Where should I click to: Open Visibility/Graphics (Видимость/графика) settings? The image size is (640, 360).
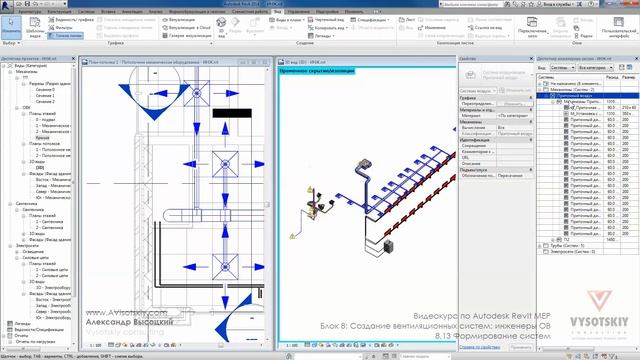(71, 20)
